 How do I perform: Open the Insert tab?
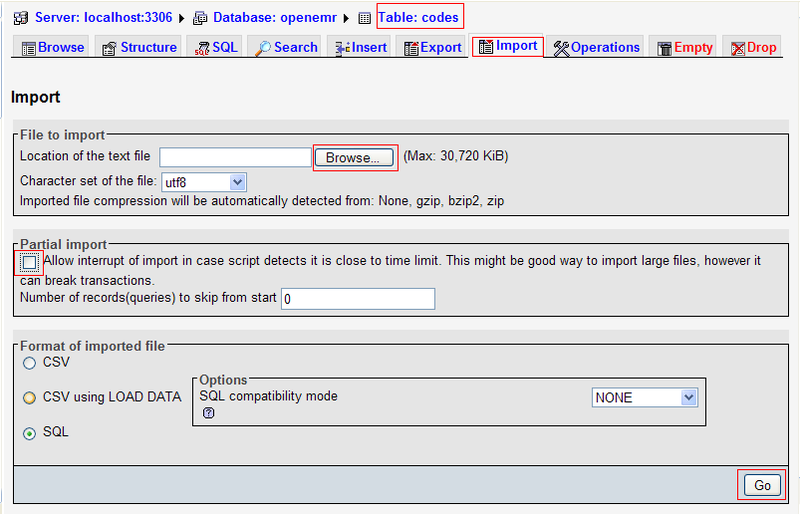pyautogui.click(x=360, y=47)
